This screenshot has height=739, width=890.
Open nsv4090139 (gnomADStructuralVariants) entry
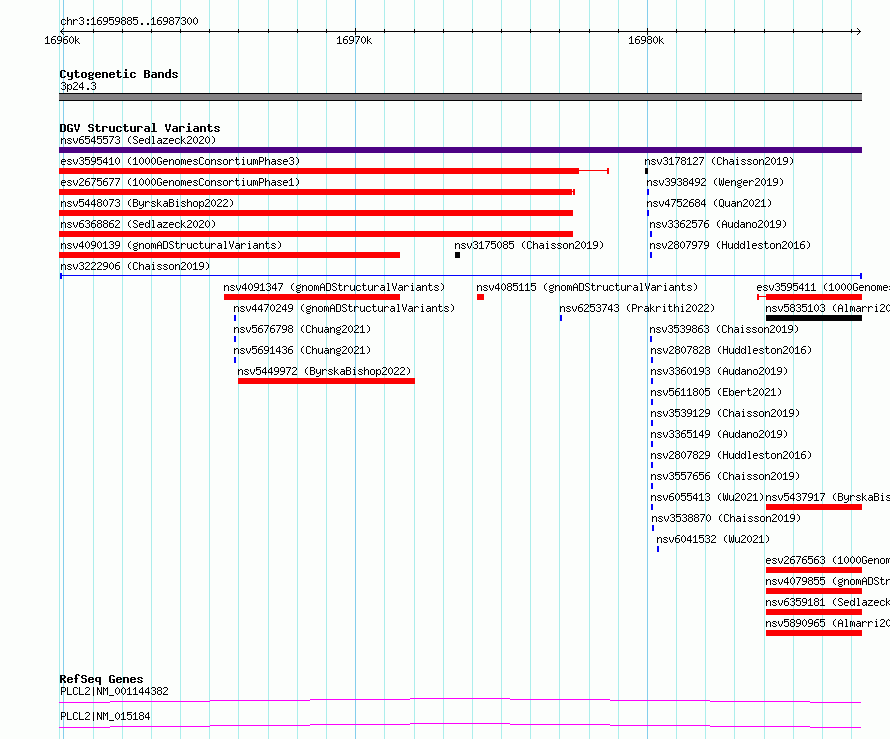171,245
